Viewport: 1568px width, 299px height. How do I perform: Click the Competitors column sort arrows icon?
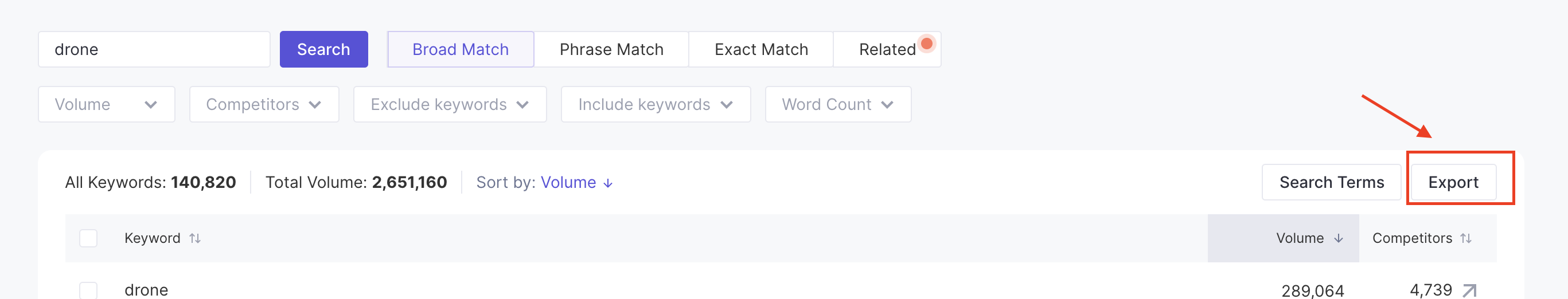pos(1466,238)
